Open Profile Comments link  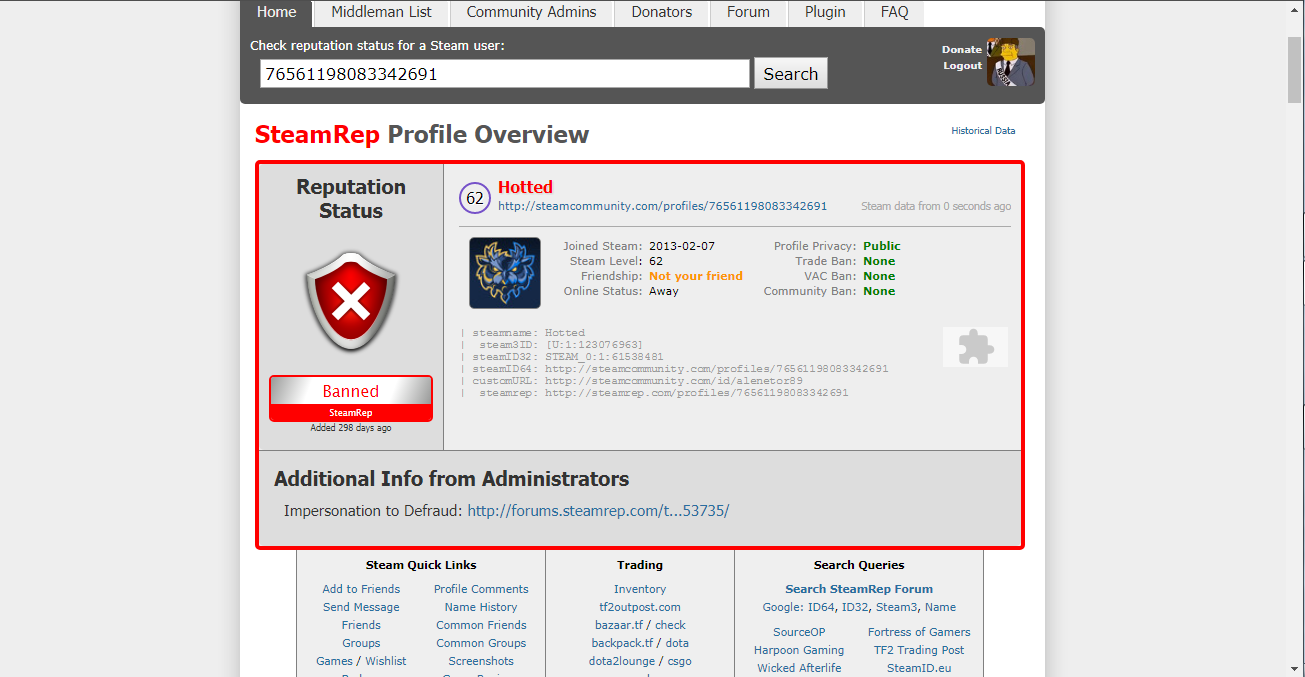click(481, 589)
